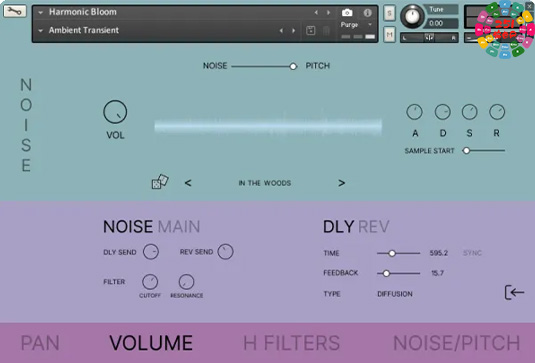Adjust the Decay (D) knob
The image size is (535, 363).
pos(443,112)
